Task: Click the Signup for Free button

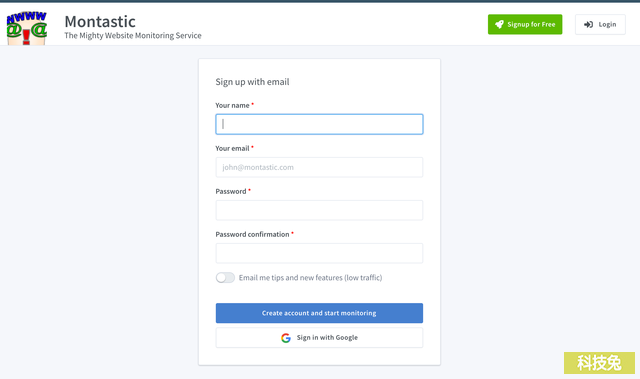Action: point(525,24)
